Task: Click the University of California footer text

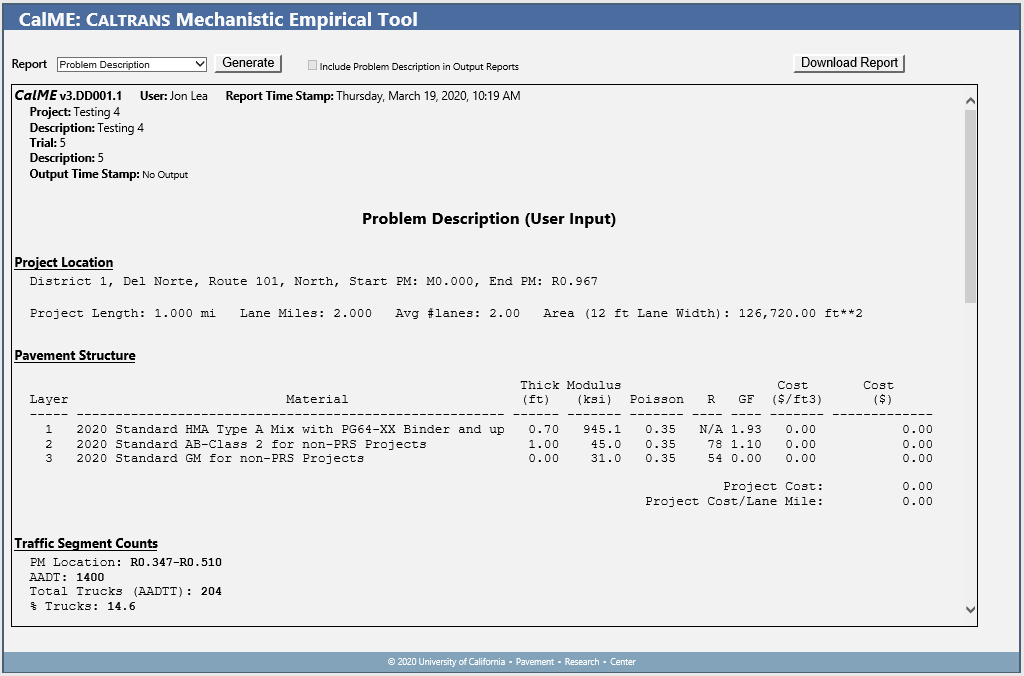Action: [511, 662]
